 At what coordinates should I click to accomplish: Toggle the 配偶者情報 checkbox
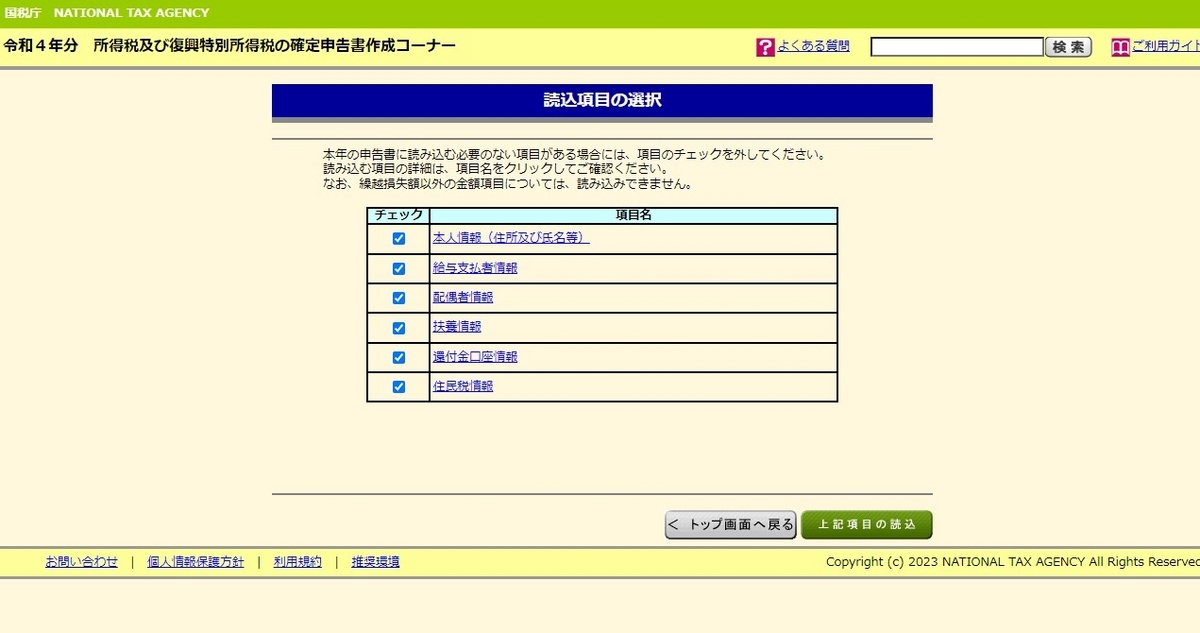coord(399,298)
